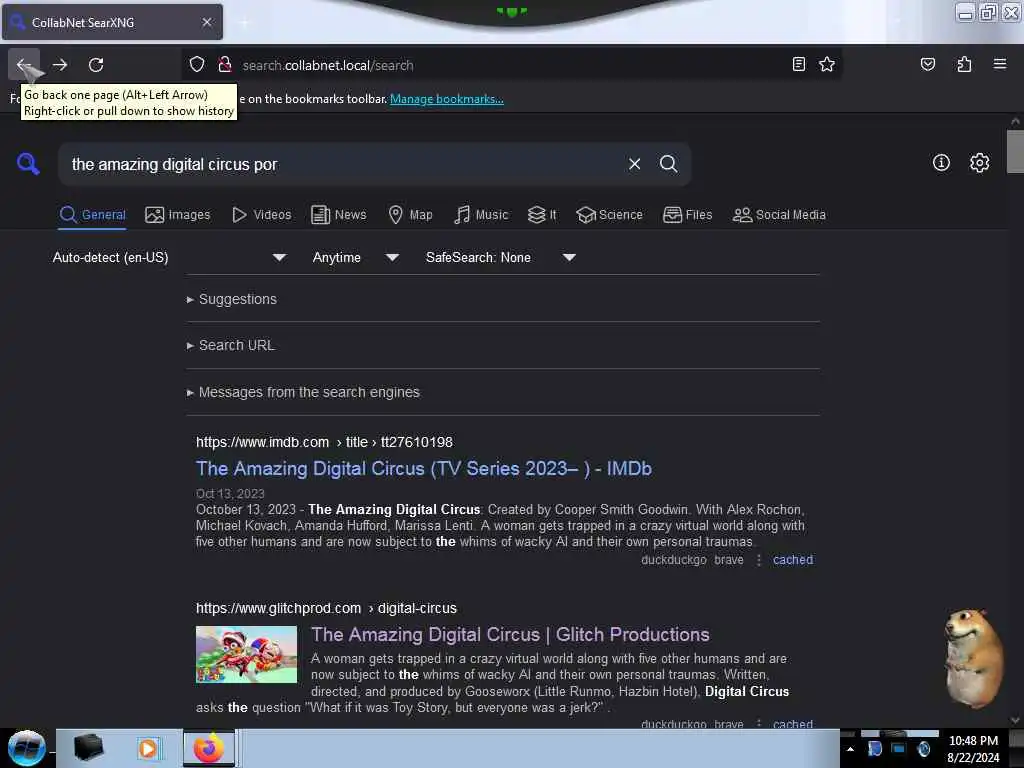Switch to Music results tab
The height and width of the screenshot is (768, 1024).
coord(481,215)
